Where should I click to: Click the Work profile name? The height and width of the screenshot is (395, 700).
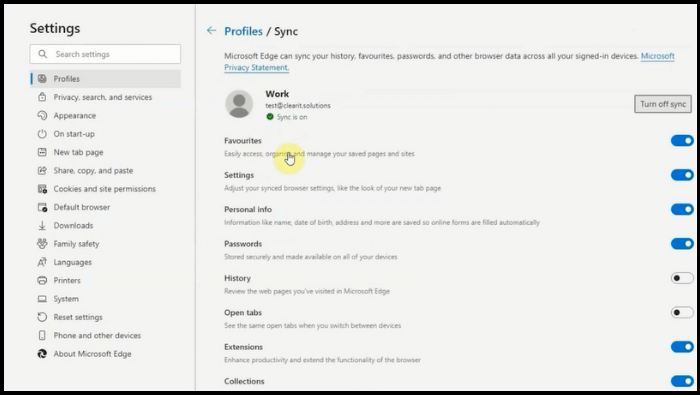[277, 94]
